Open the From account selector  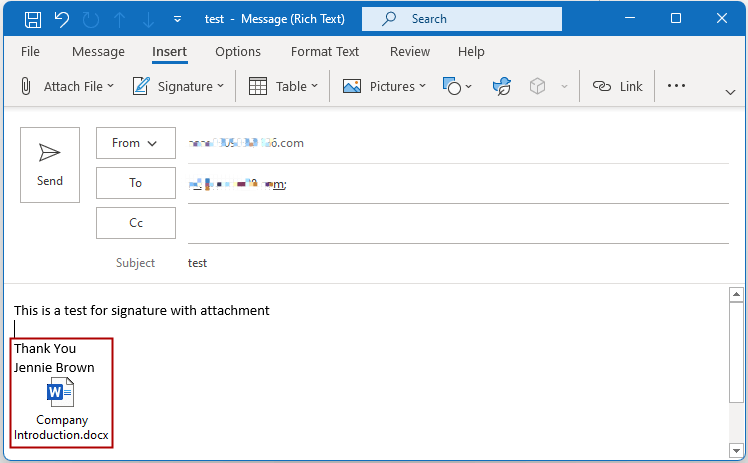tap(135, 143)
